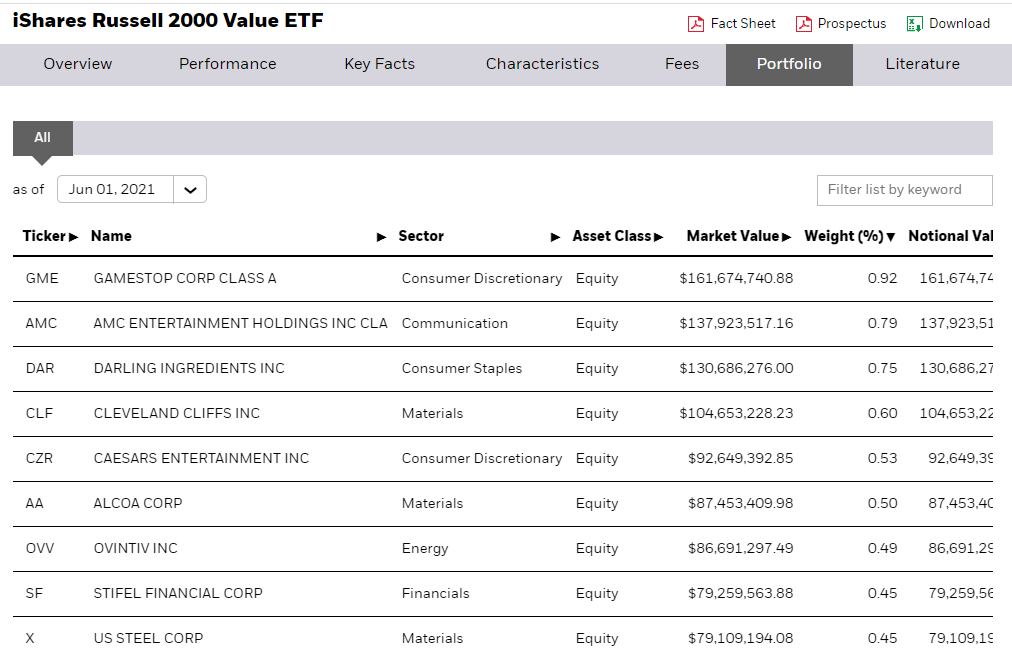
Task: Click AMC ENTERTAINMENT HOLDINGS INC CLA name
Action: pos(240,324)
